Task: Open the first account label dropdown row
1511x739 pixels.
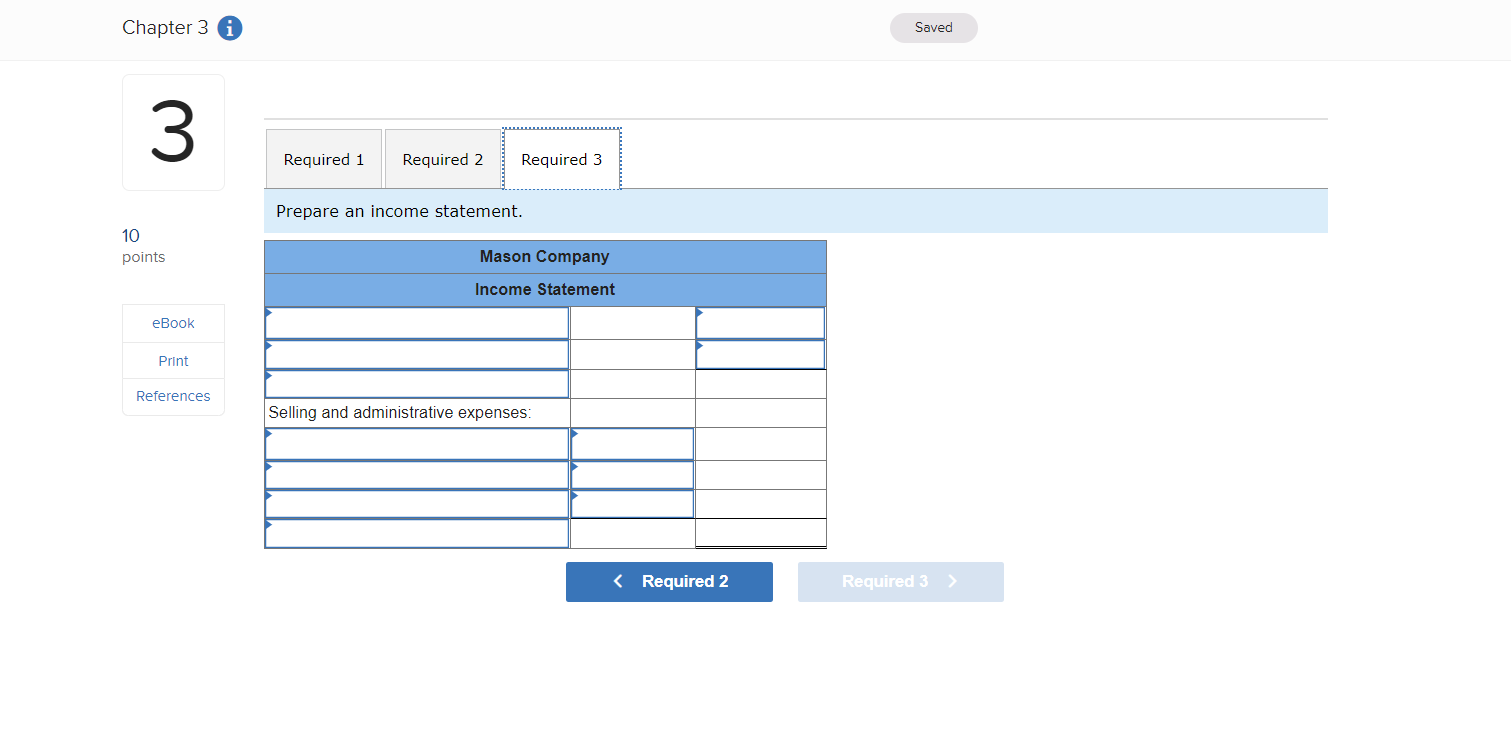Action: (x=417, y=322)
